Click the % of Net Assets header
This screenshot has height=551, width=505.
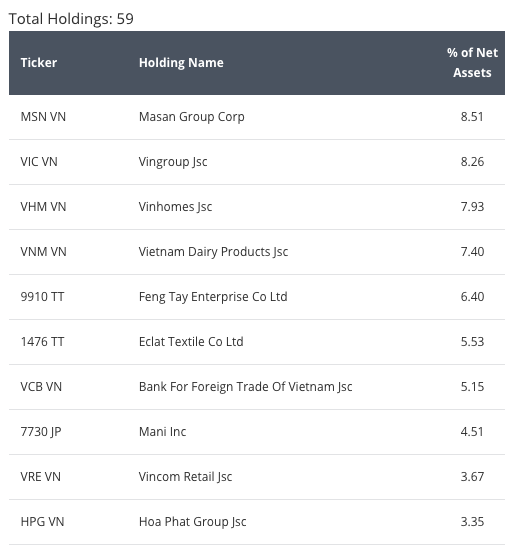pyautogui.click(x=472, y=63)
